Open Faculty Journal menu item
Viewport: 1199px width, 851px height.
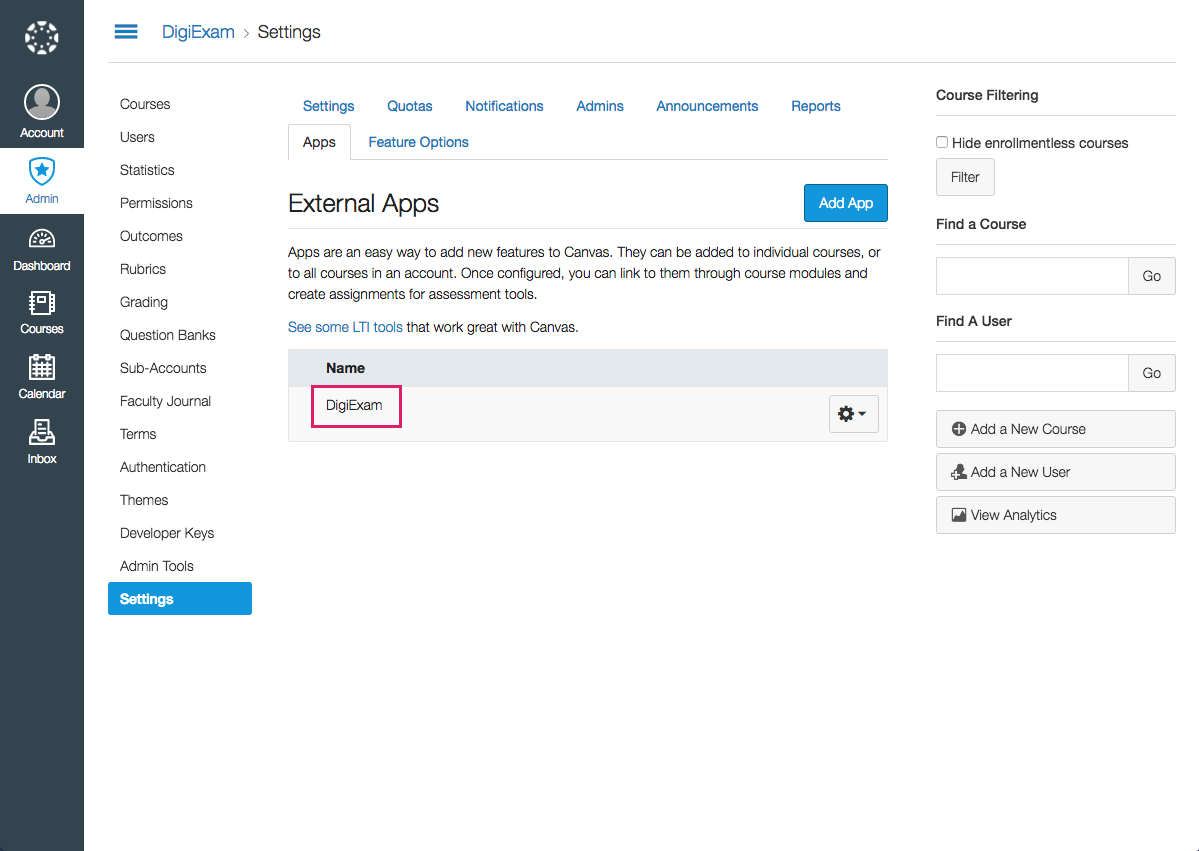[x=165, y=401]
